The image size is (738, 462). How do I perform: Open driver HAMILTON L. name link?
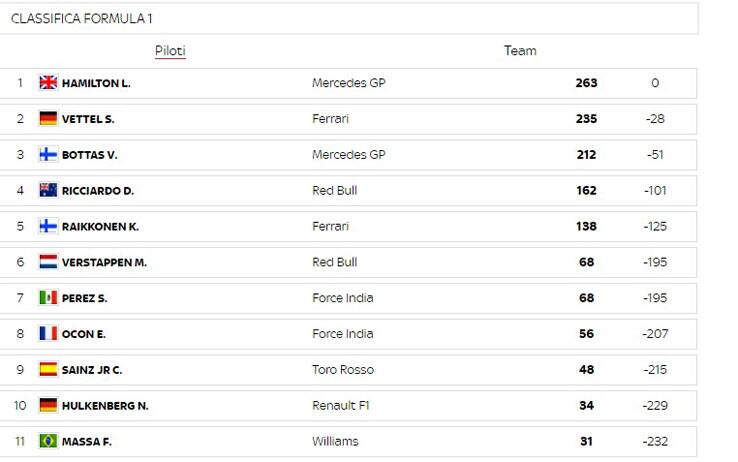pyautogui.click(x=96, y=83)
